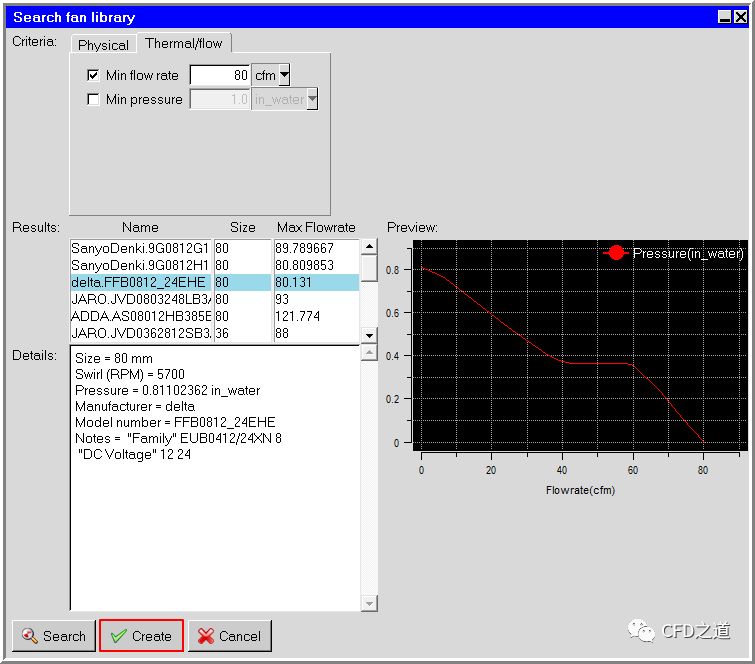Enable the Min pressure checkbox
Image resolution: width=755 pixels, height=664 pixels.
(94, 99)
